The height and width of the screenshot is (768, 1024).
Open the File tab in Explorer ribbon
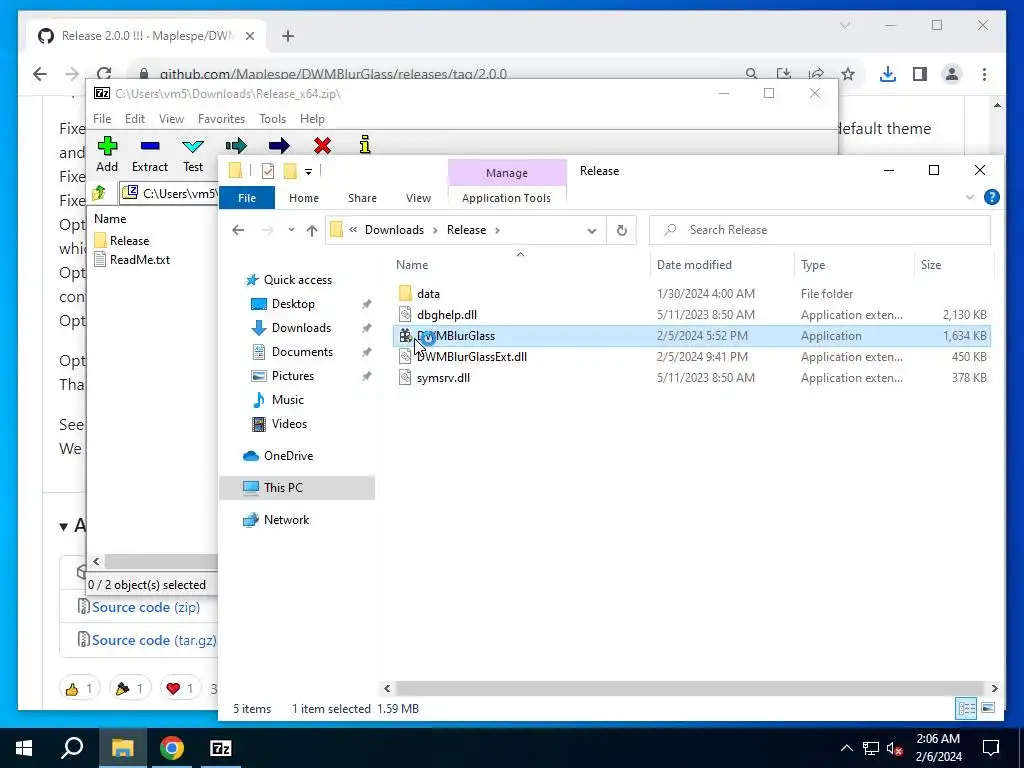(x=247, y=198)
